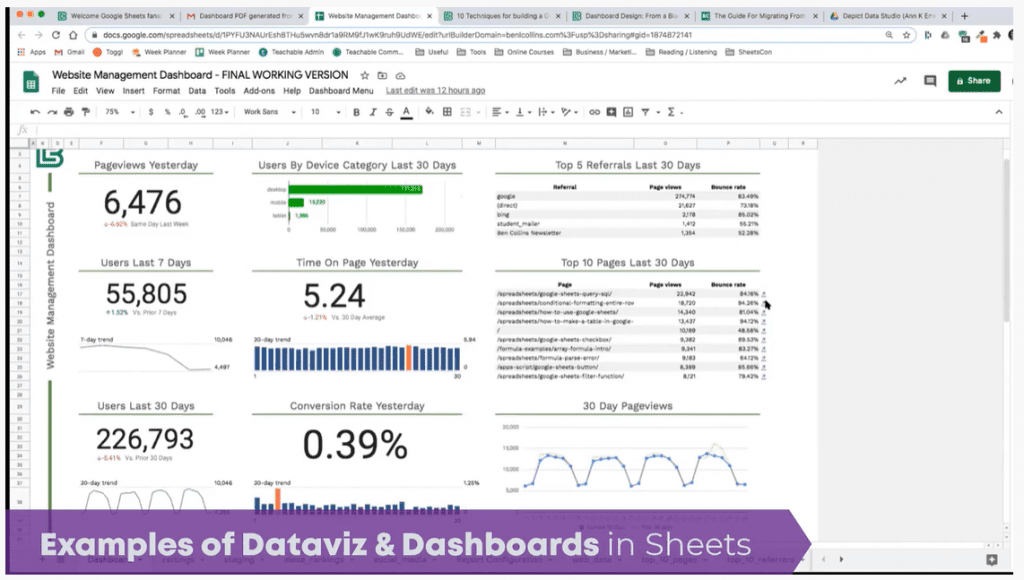Click the Insert chart icon
Viewport: 1024px width, 580px height.
[628, 112]
